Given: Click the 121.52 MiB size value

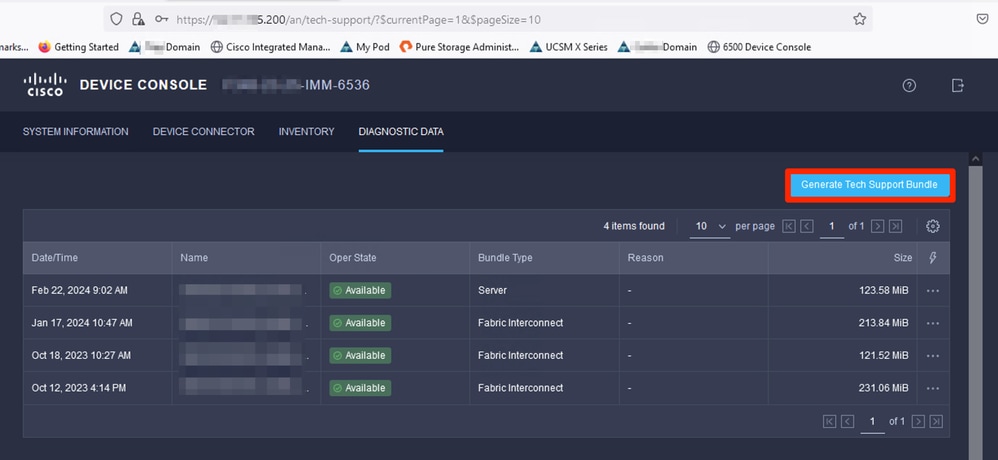Looking at the screenshot, I should pos(883,356).
